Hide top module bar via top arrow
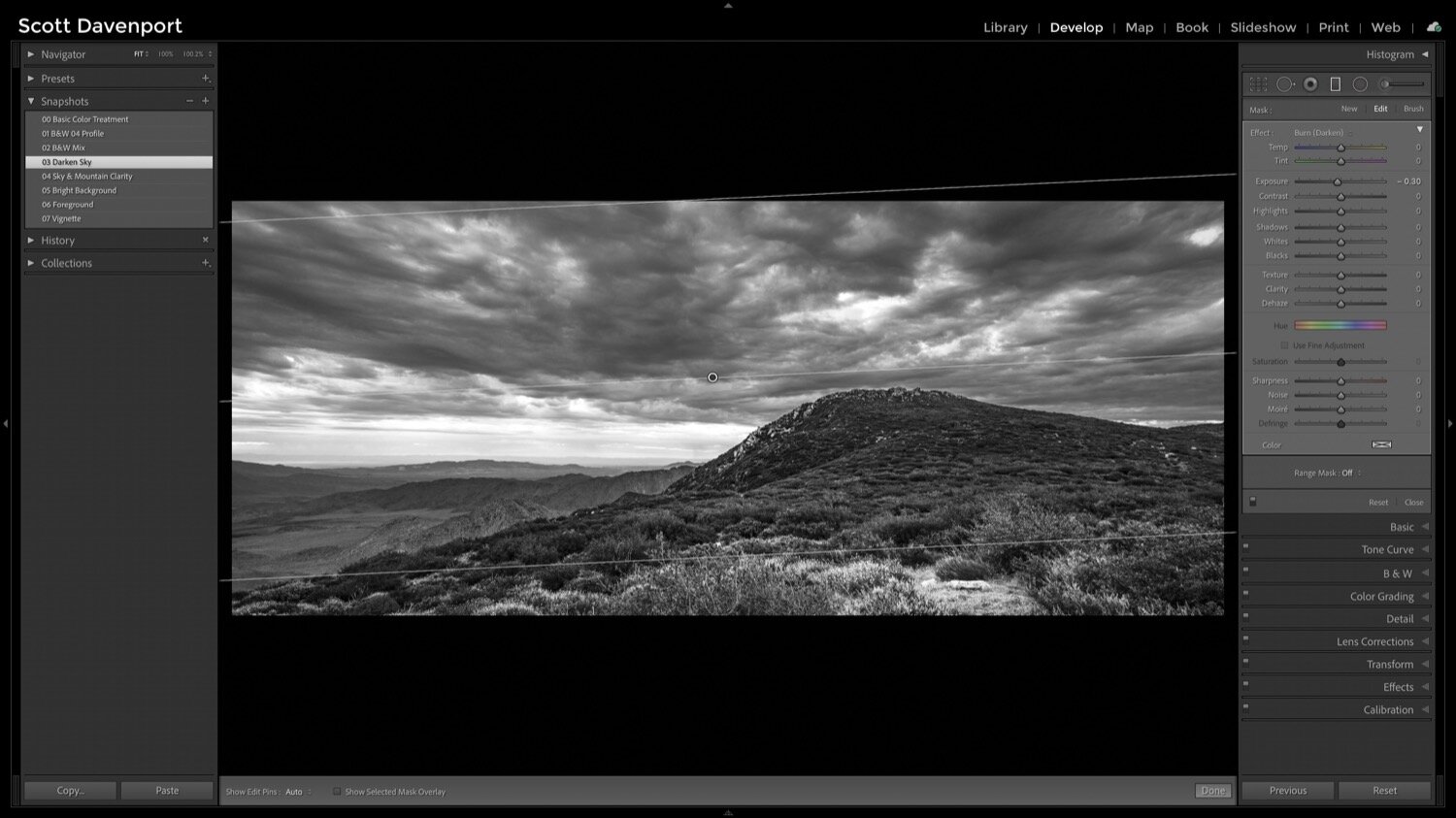The image size is (1456, 818). (728, 5)
